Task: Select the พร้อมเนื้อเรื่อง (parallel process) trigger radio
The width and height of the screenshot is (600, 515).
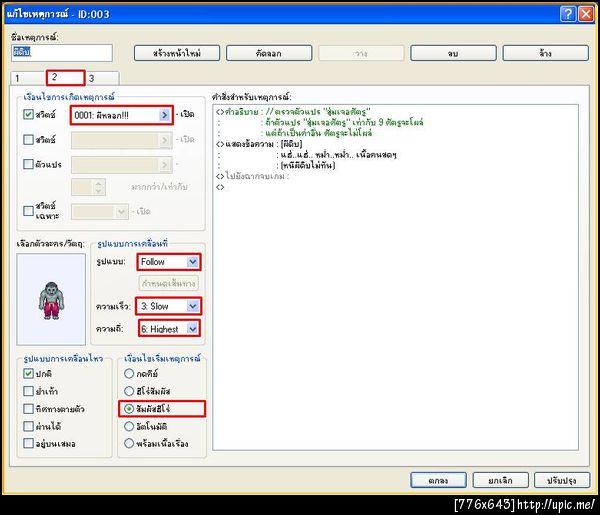Action: coord(129,443)
